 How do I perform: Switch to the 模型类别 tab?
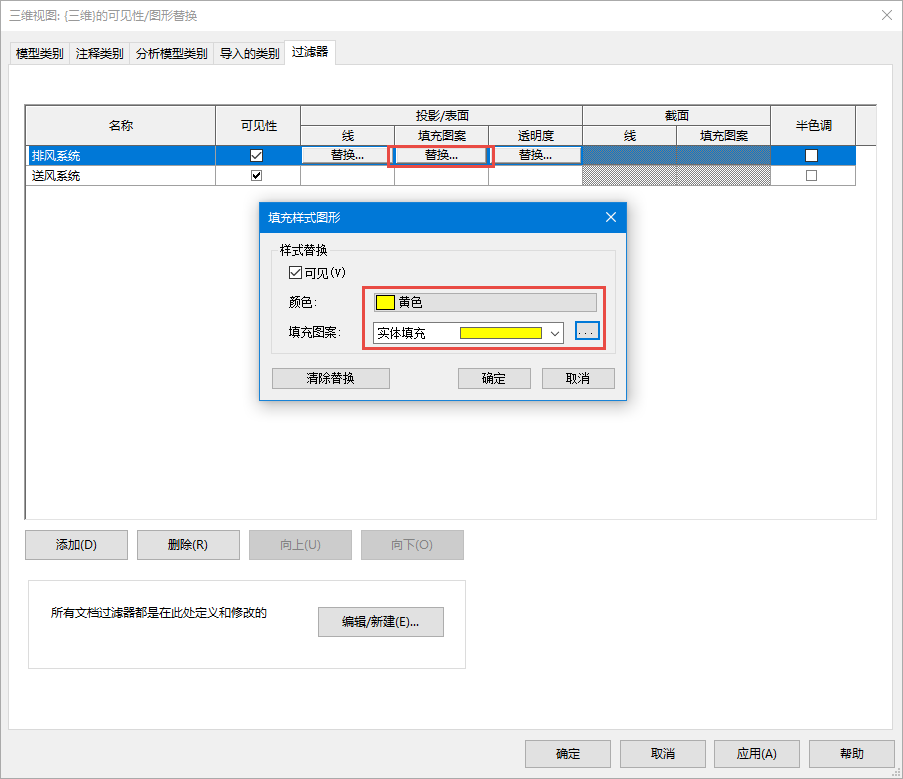[40, 54]
